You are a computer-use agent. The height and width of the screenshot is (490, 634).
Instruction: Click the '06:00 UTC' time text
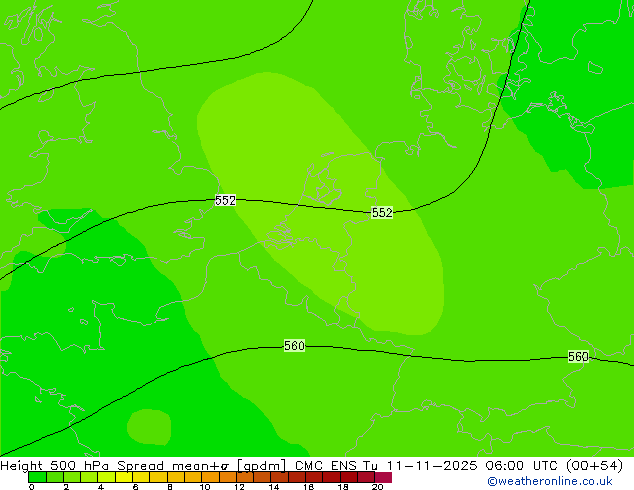click(x=522, y=466)
